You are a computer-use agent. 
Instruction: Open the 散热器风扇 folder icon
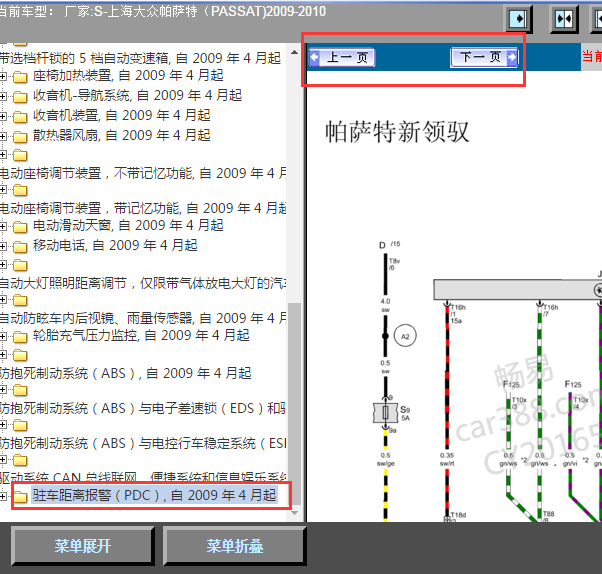click(20, 137)
